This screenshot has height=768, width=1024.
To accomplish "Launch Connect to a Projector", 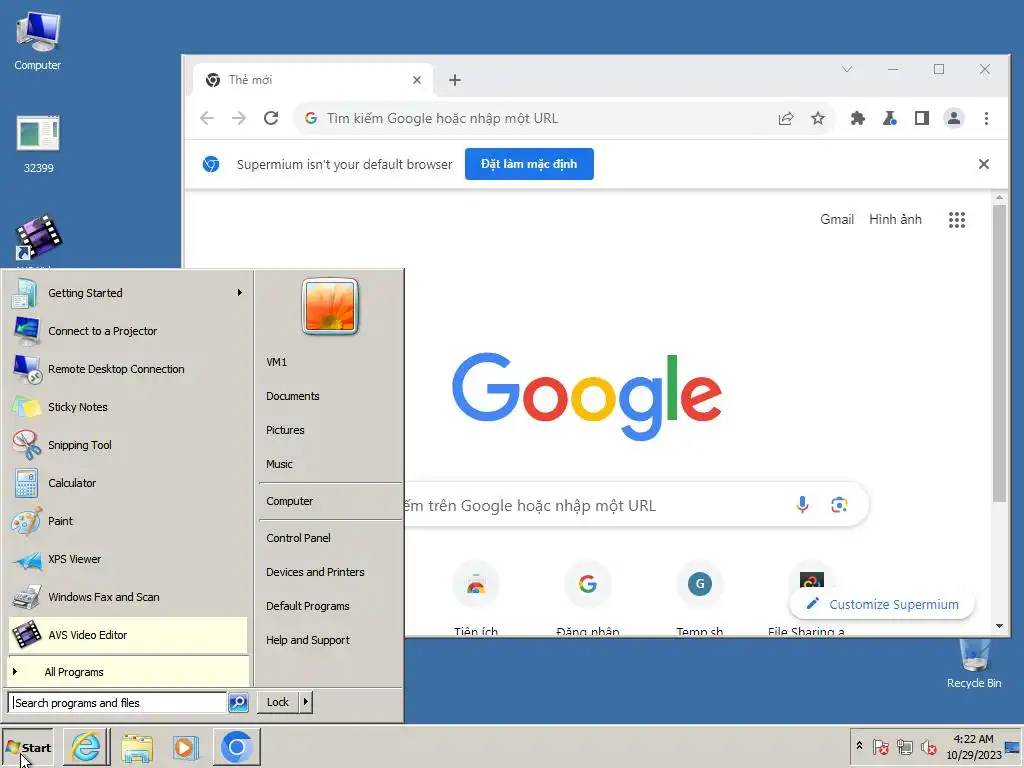I will [128, 330].
